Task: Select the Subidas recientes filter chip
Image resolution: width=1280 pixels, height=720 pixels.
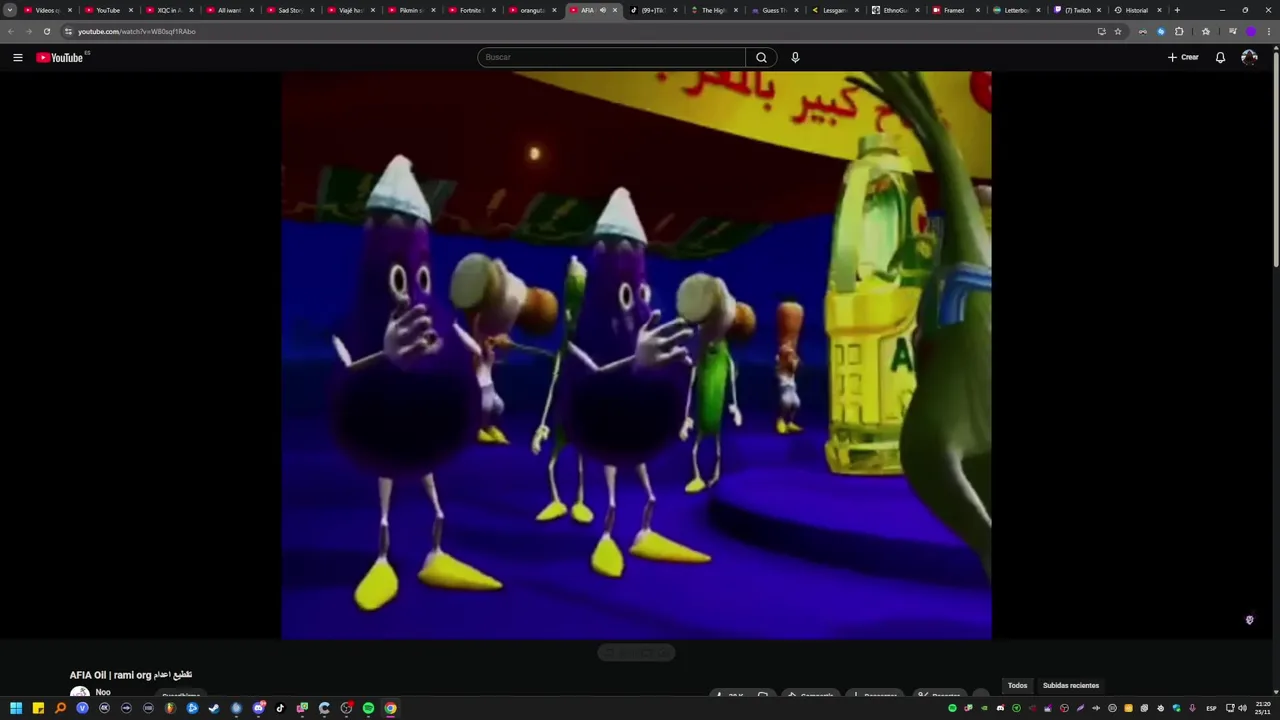Action: (x=1070, y=685)
